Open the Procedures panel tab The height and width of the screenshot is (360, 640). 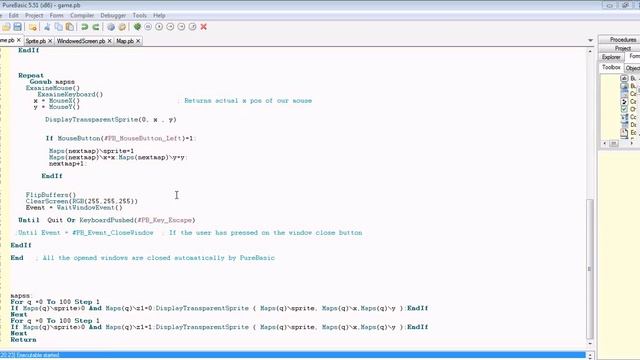pyautogui.click(x=622, y=40)
